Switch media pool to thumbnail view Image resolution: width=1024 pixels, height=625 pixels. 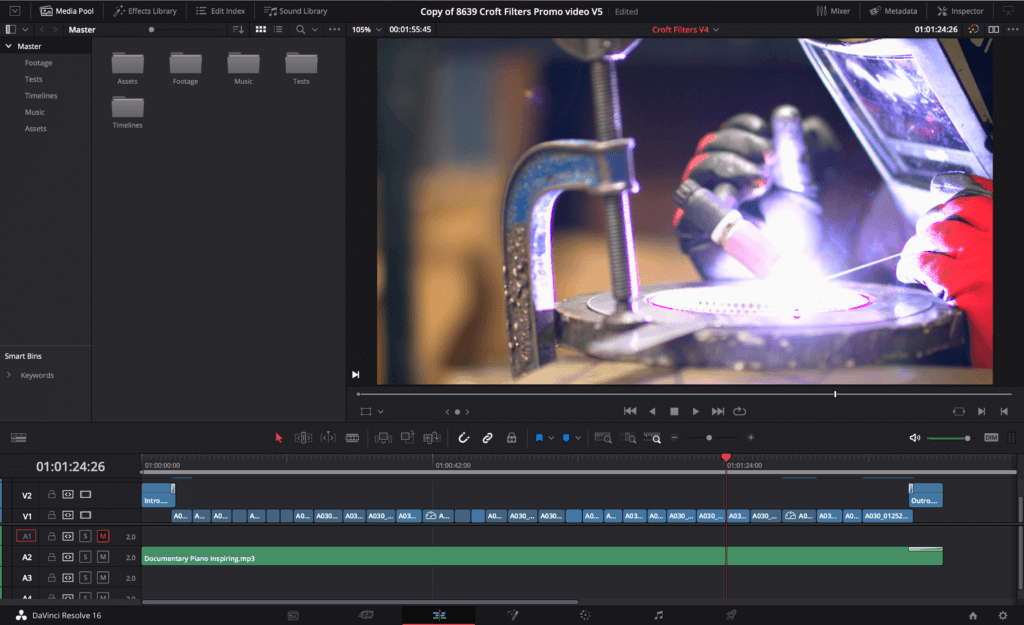tap(261, 29)
